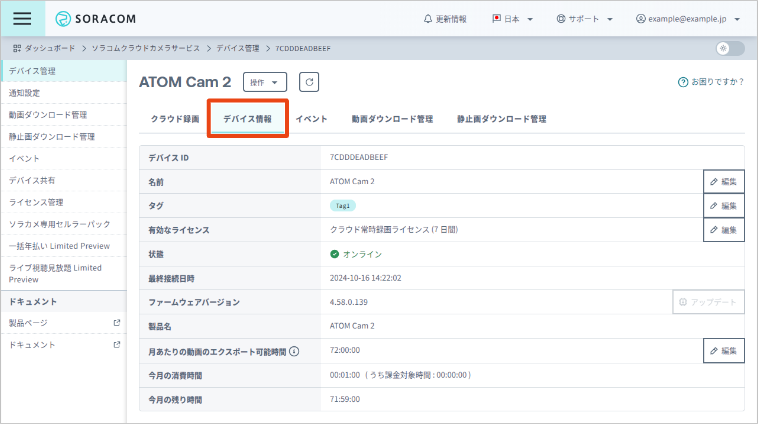This screenshot has width=758, height=424.
Task: Click the info icon beside エクスポート可能時間
Action: tap(294, 351)
